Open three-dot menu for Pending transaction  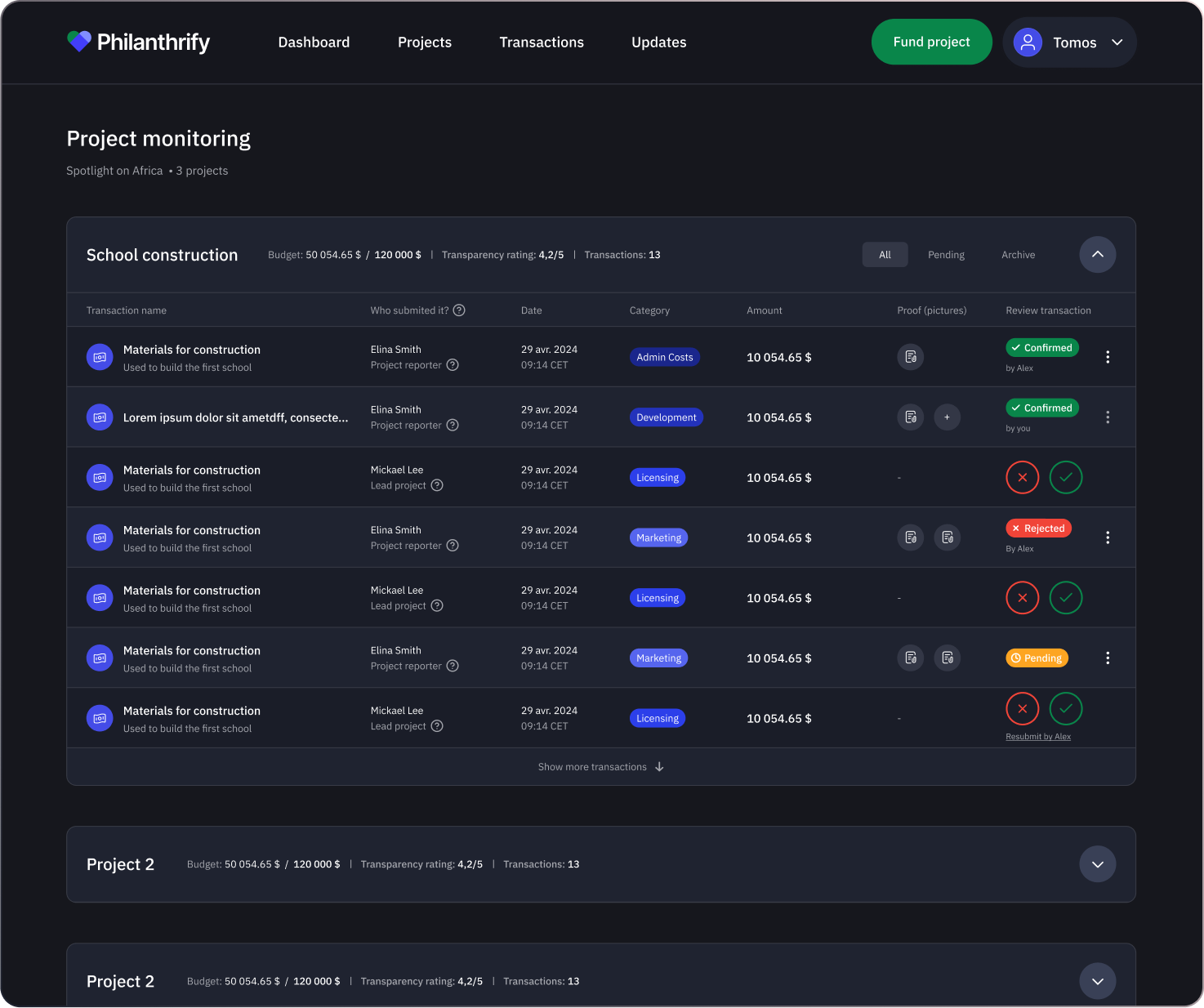1107,658
